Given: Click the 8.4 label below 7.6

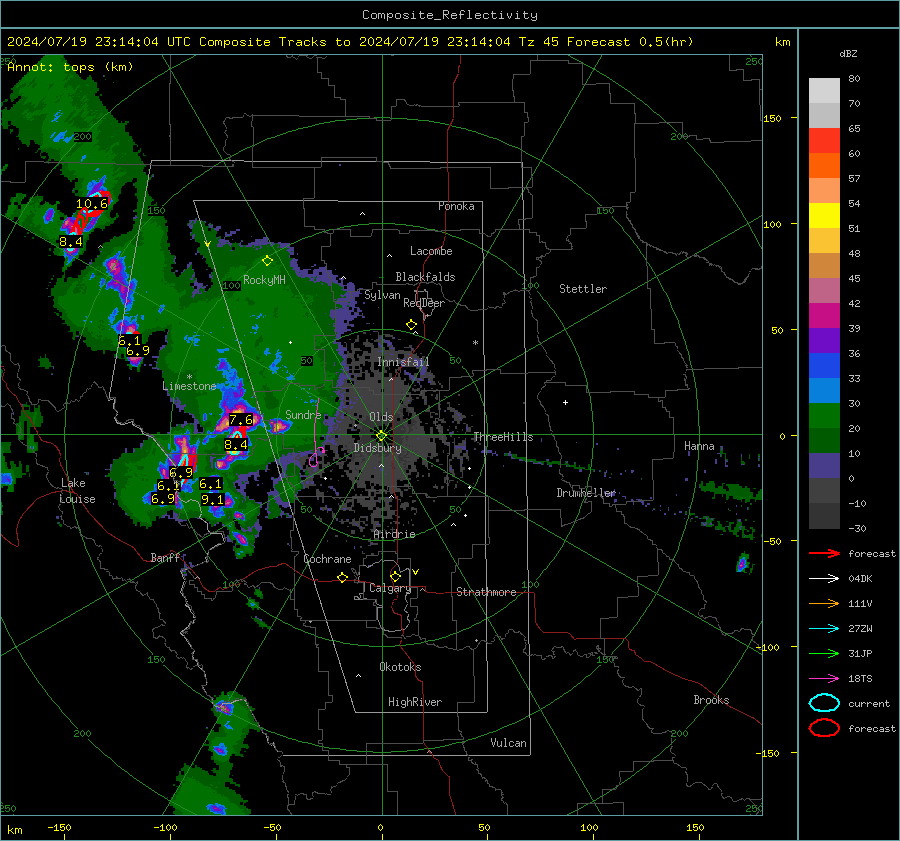Looking at the screenshot, I should [x=236, y=444].
